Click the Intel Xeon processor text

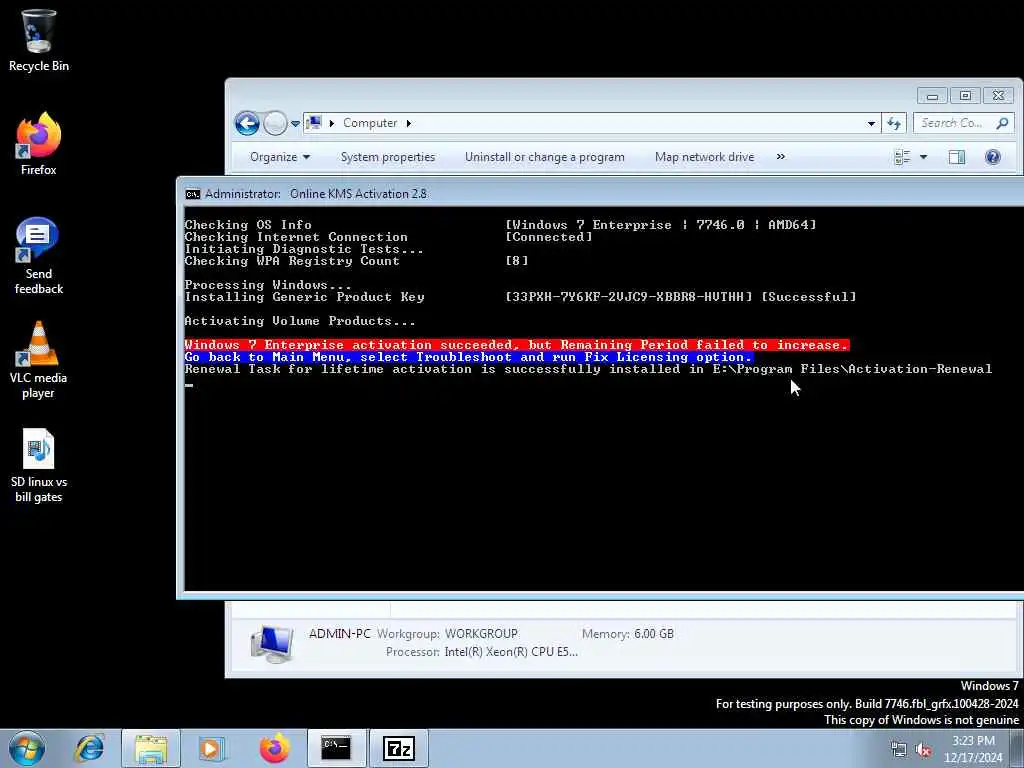point(511,652)
